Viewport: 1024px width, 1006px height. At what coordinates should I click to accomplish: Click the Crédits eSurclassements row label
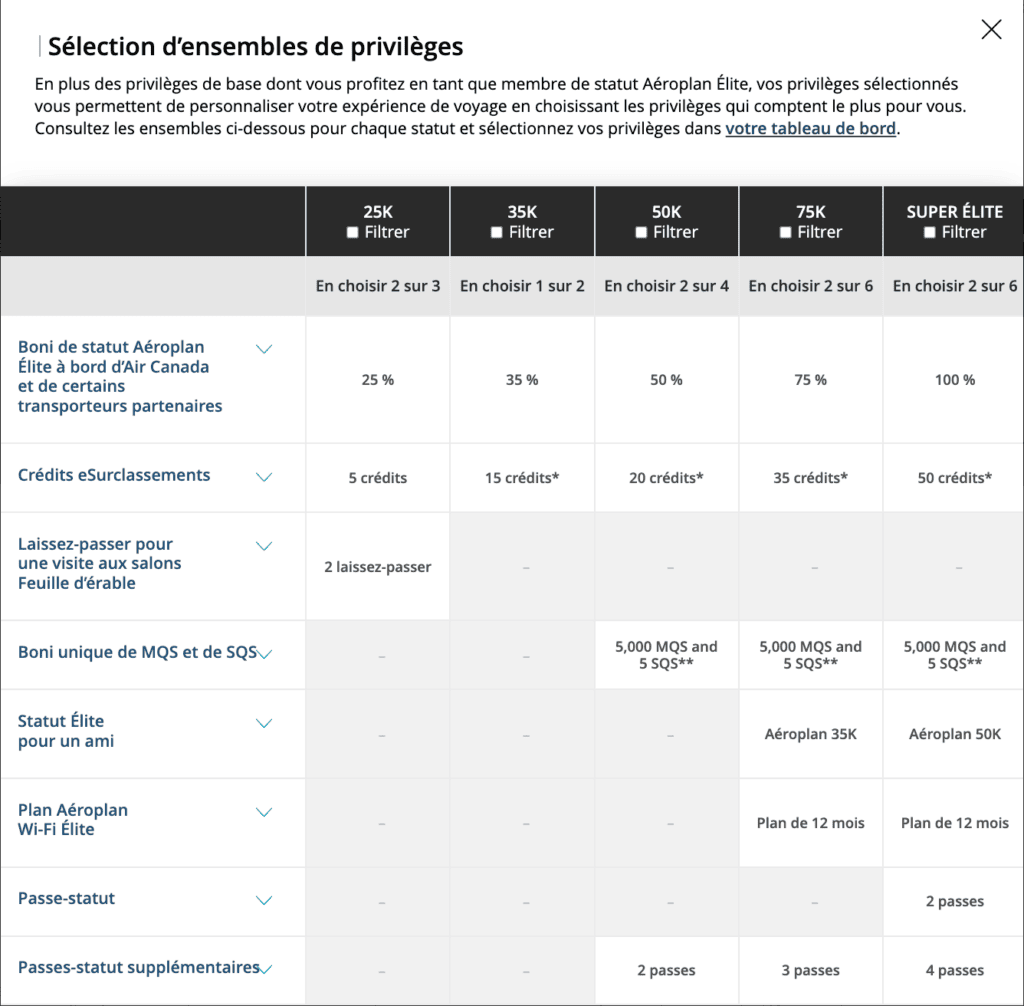(114, 475)
